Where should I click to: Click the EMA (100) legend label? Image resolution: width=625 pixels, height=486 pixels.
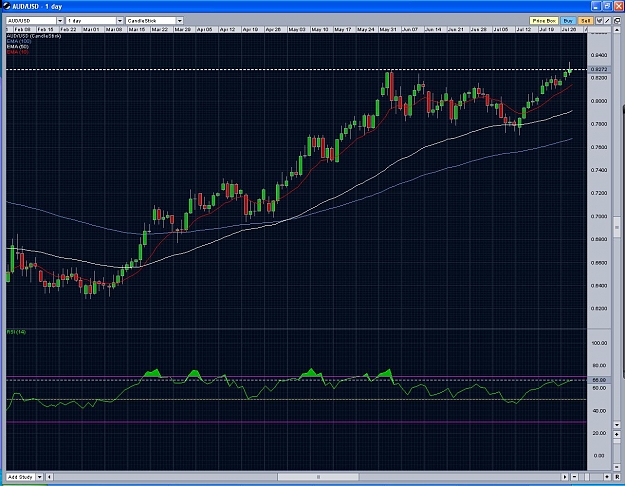tap(19, 41)
